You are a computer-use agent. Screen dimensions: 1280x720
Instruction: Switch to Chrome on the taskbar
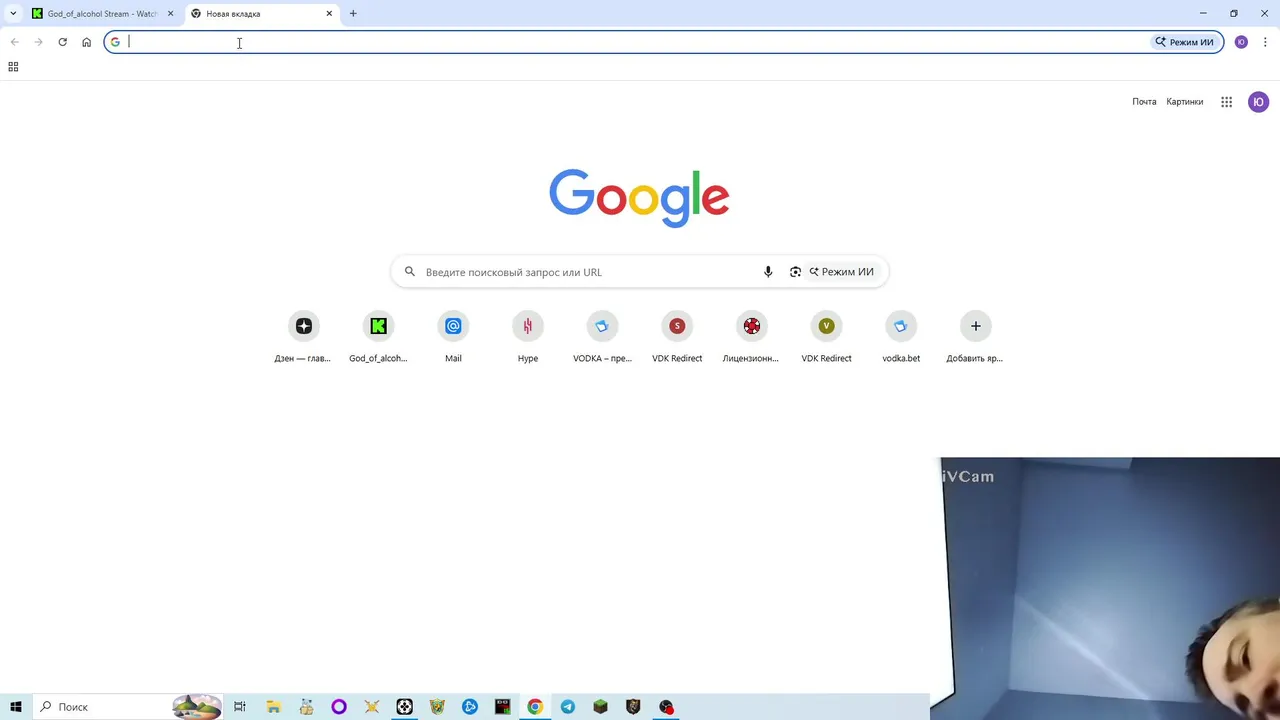(x=535, y=707)
